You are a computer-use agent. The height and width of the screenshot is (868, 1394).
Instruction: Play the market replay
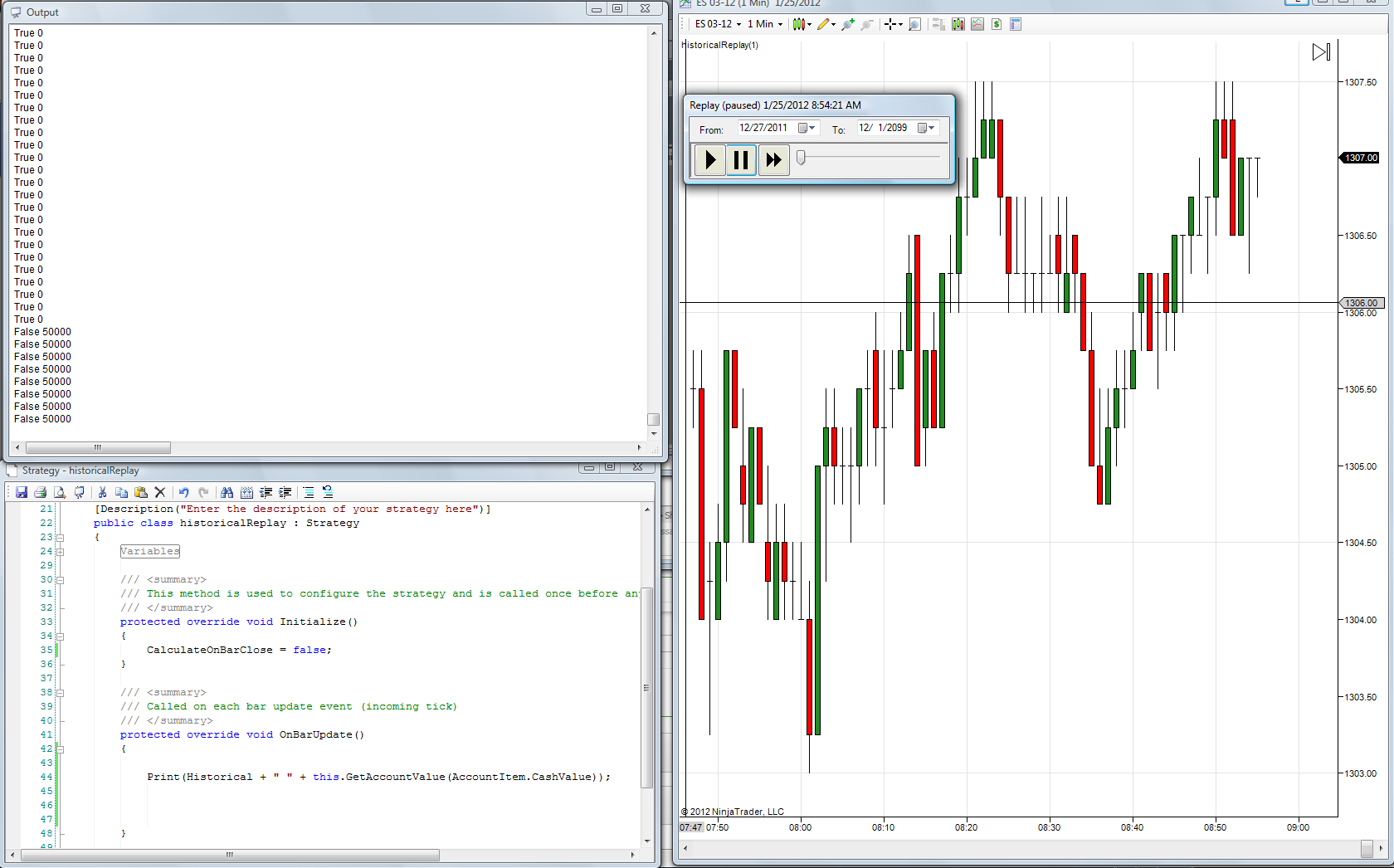point(710,159)
